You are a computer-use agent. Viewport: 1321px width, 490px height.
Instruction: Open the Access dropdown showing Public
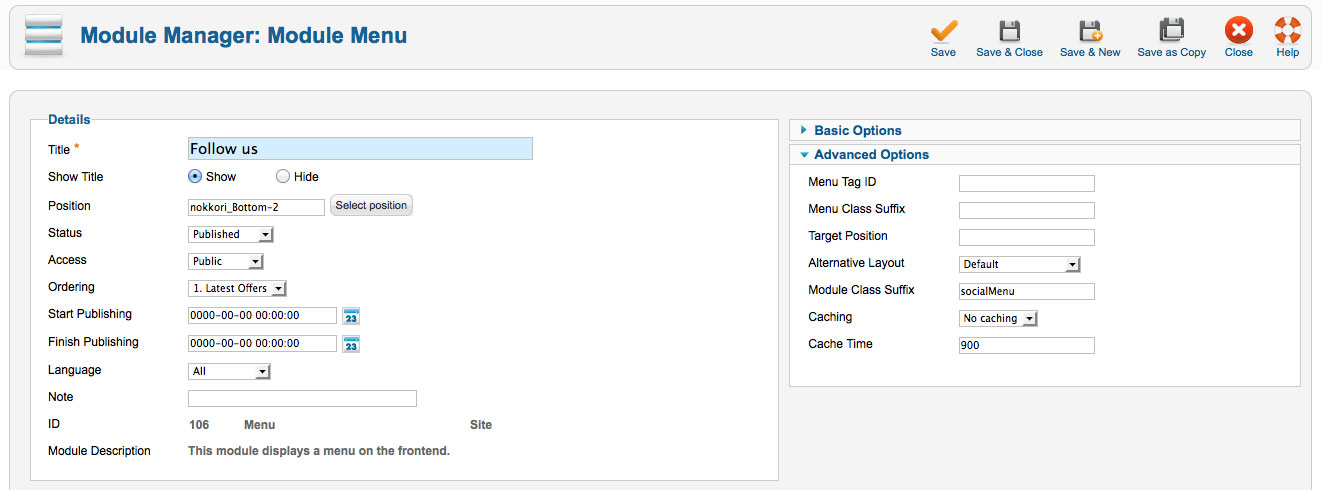tap(226, 261)
